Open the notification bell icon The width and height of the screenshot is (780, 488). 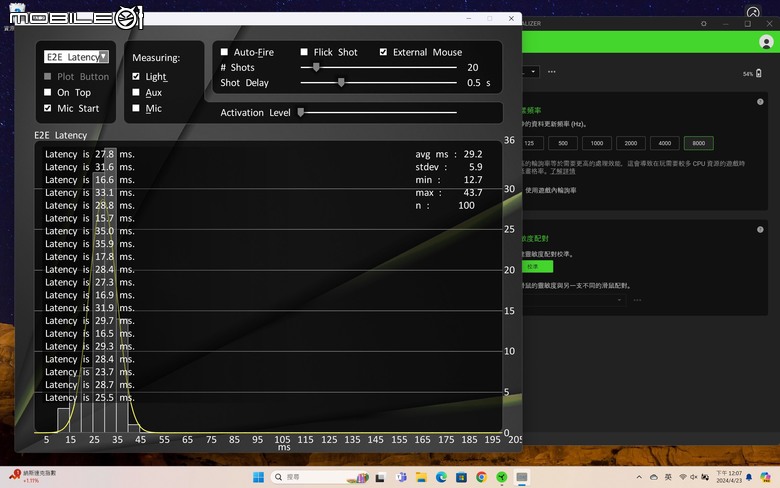(x=749, y=478)
